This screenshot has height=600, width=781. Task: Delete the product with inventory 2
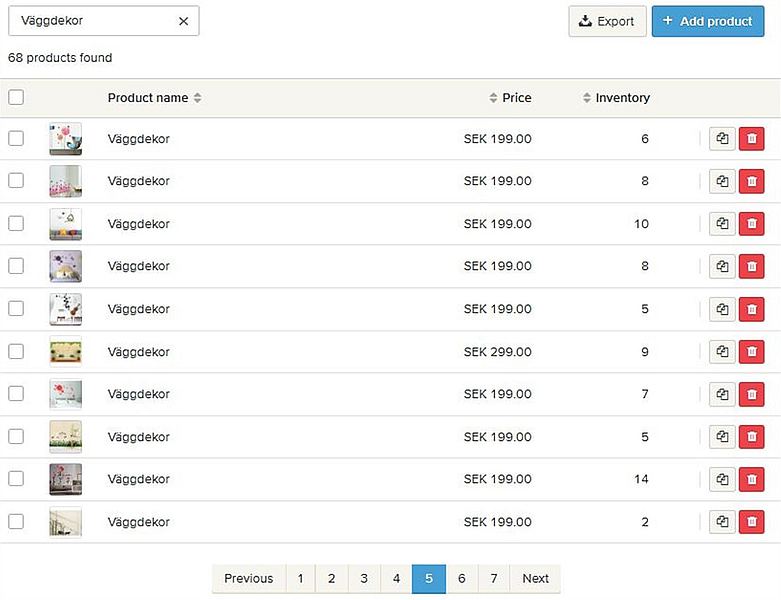point(751,522)
